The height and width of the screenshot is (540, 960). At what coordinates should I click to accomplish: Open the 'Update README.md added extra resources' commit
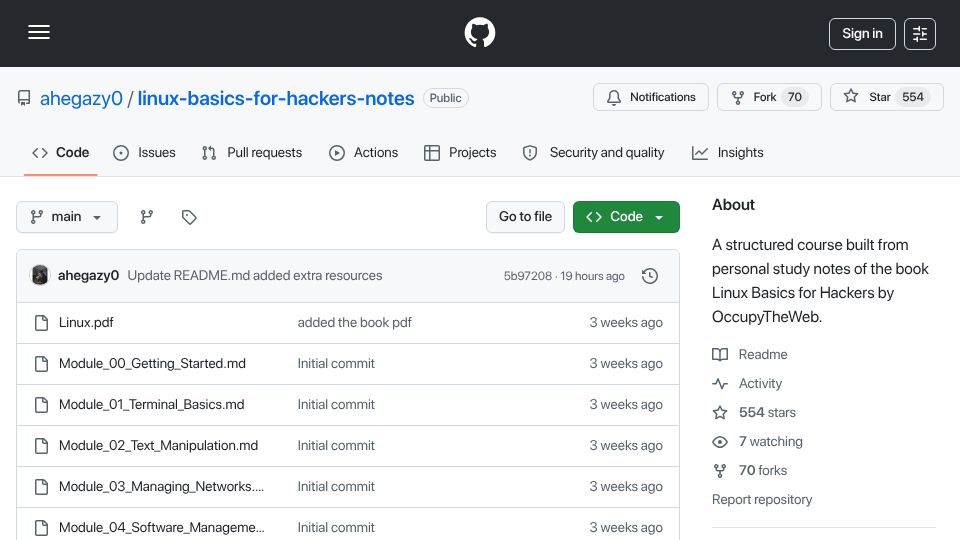(255, 276)
